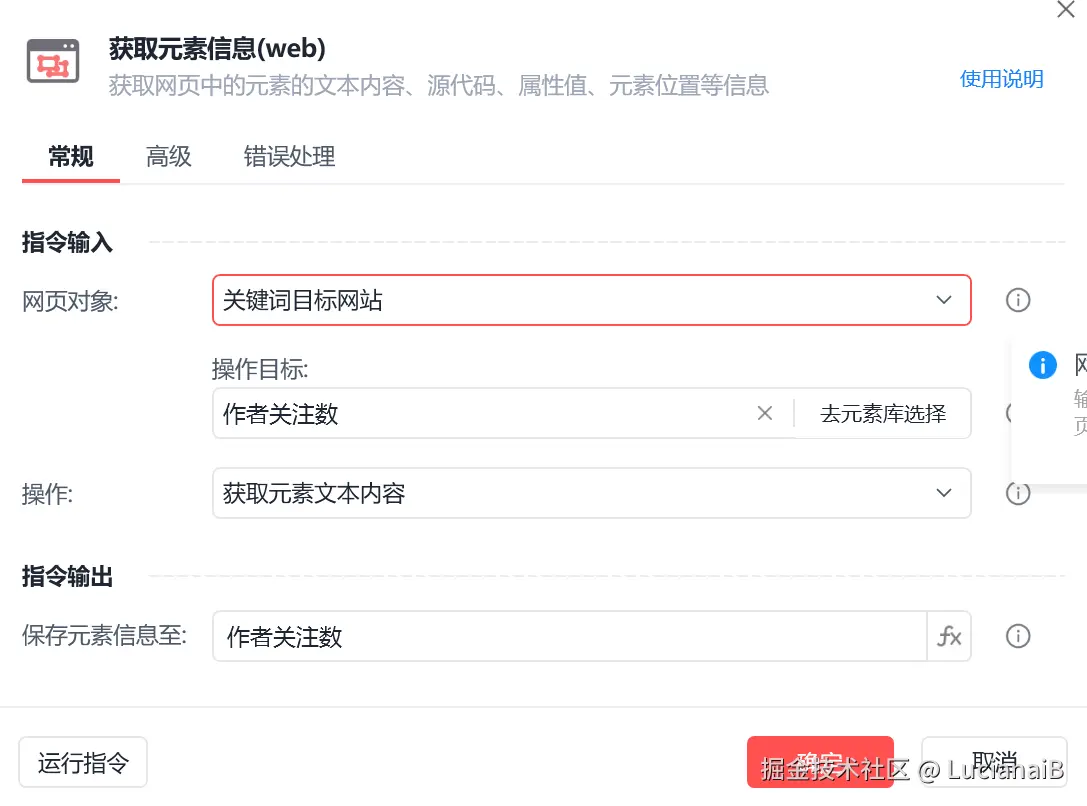Image resolution: width=1087 pixels, height=806 pixels.
Task: Expand the 网页对象 dropdown arrow
Action: click(944, 300)
